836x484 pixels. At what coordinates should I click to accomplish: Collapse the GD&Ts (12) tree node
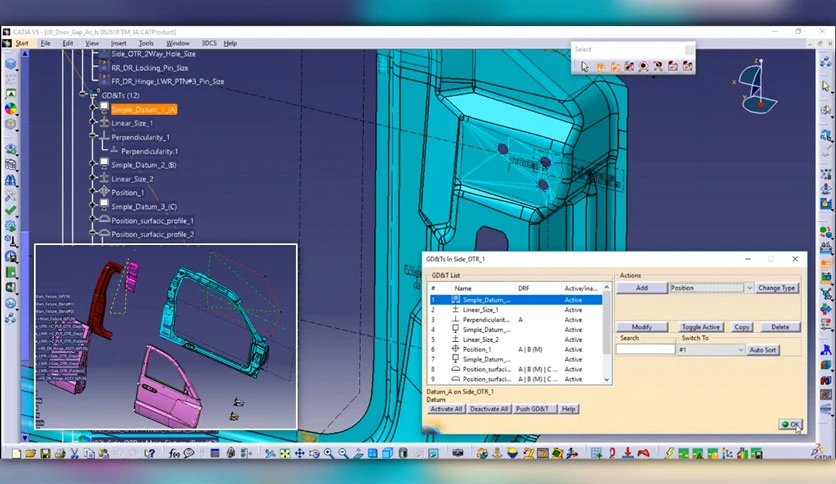pyautogui.click(x=83, y=95)
